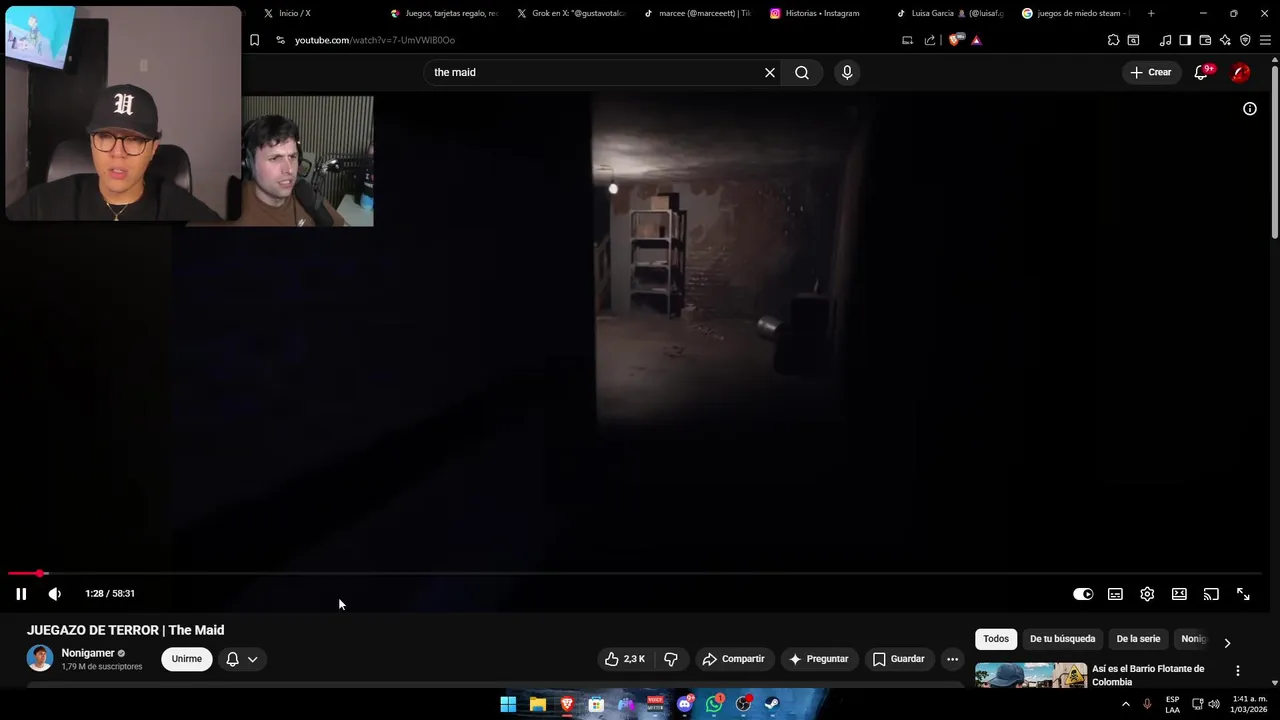Share the video via Compartir
The height and width of the screenshot is (720, 1280).
(x=733, y=659)
